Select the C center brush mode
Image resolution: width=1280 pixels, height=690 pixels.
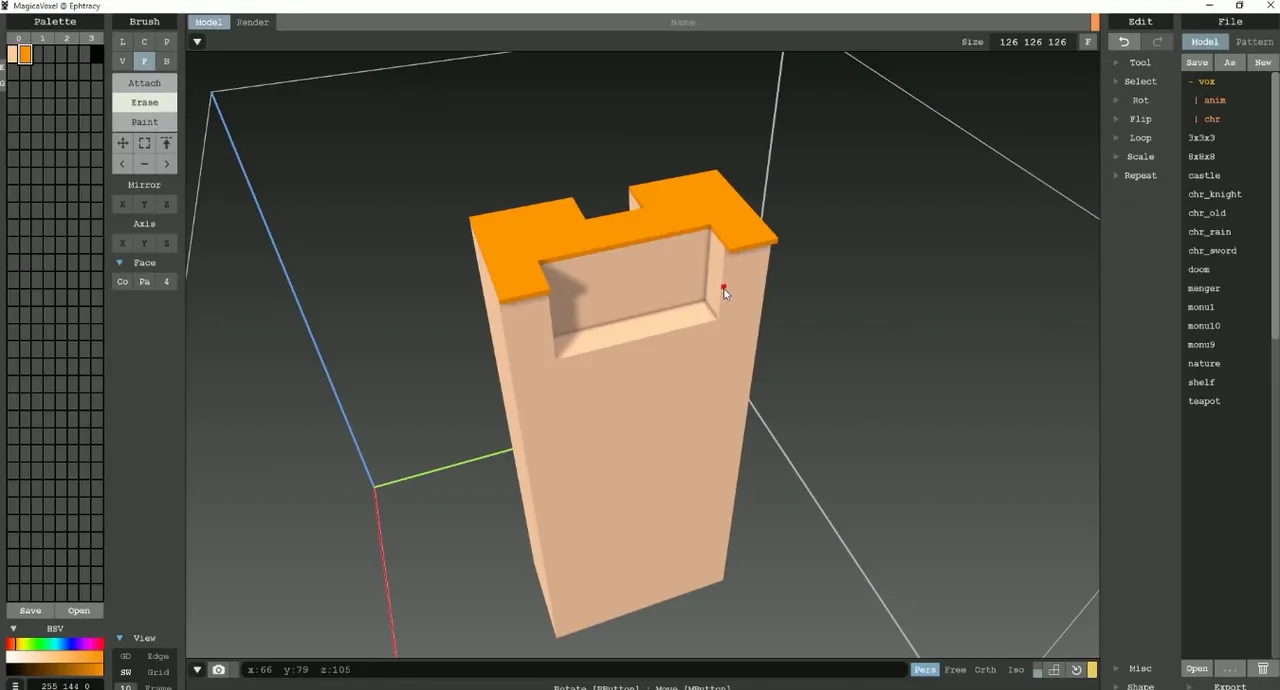click(x=144, y=42)
